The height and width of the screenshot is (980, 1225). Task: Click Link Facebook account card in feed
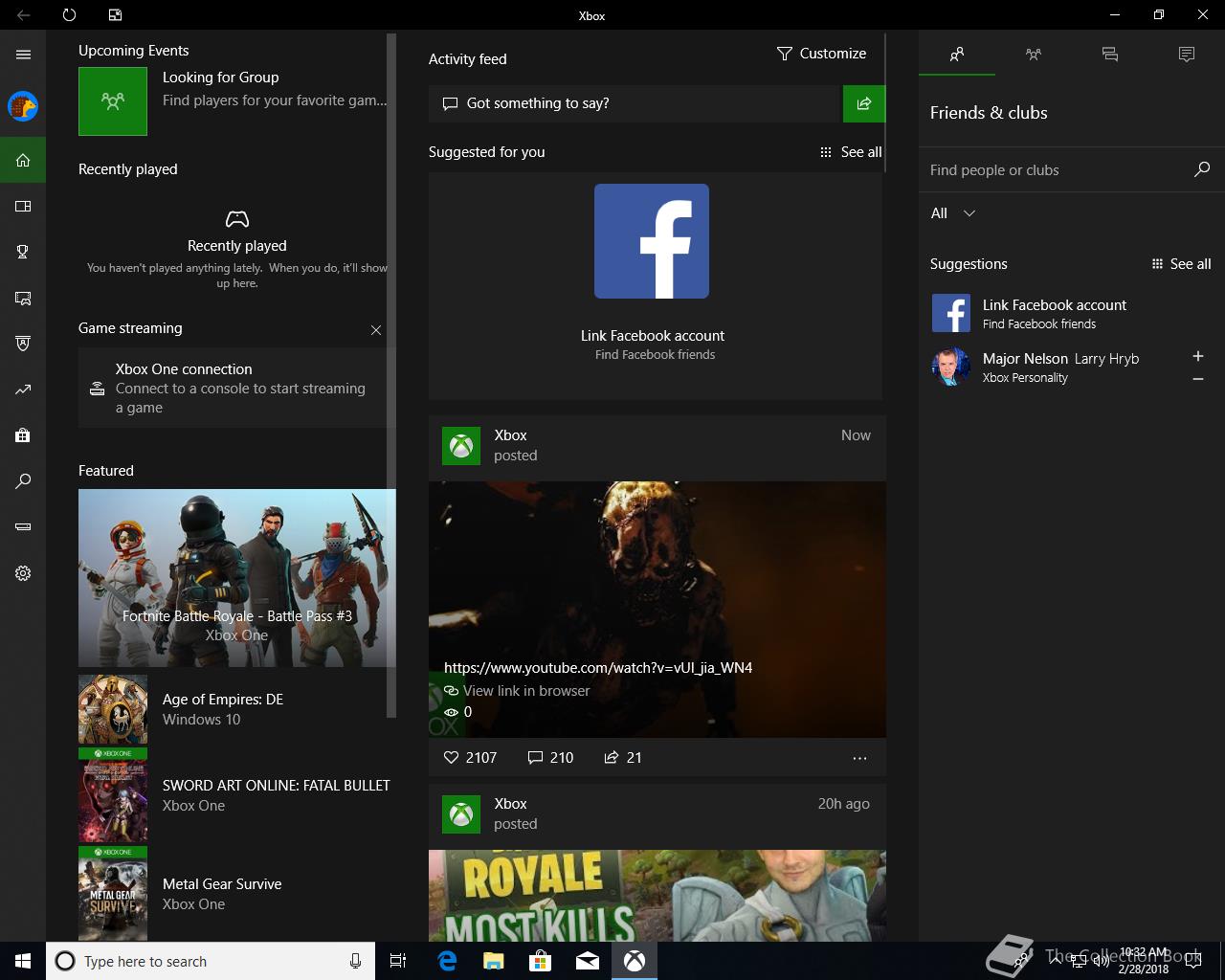coord(655,285)
